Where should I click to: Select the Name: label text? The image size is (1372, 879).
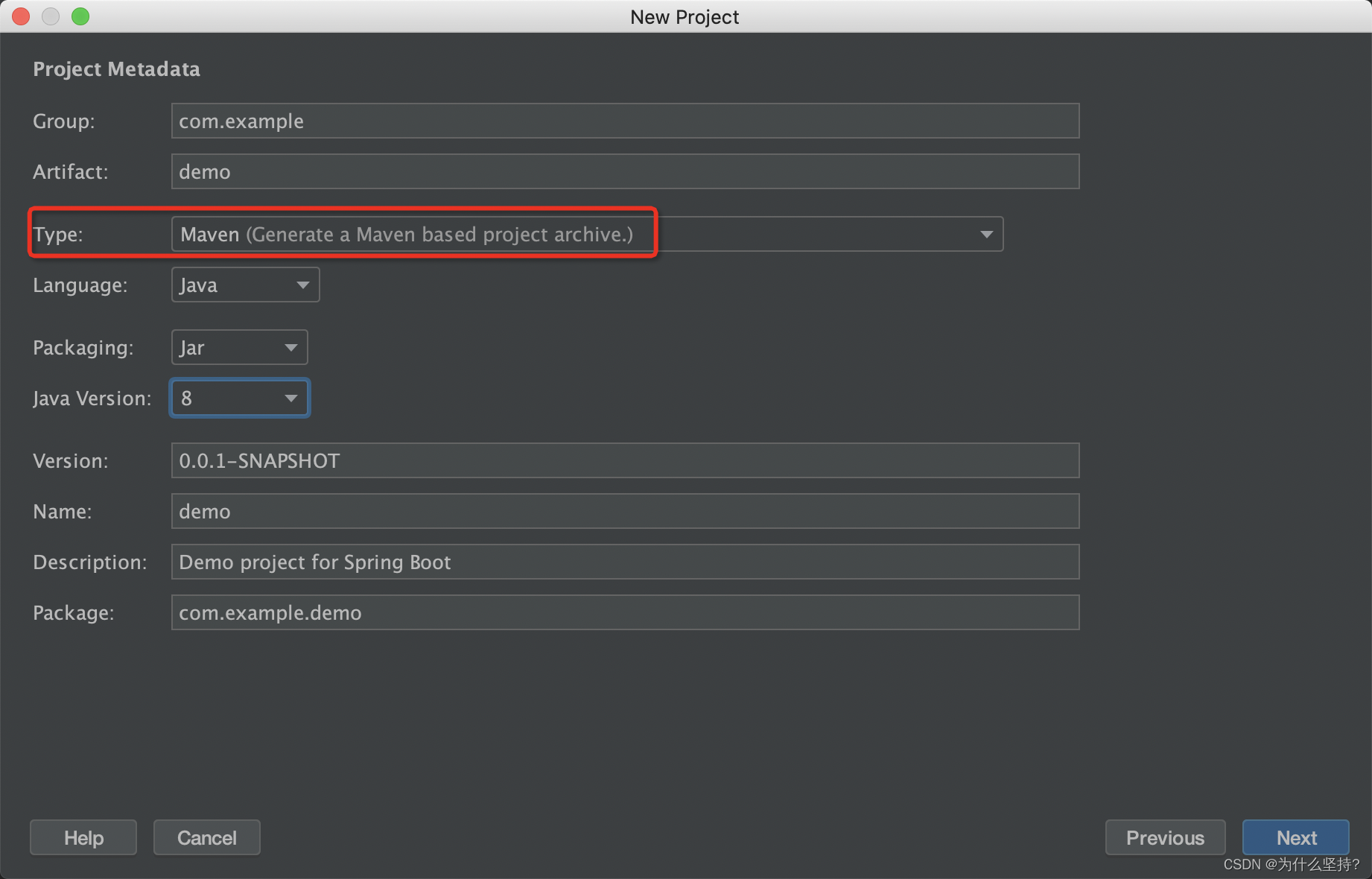[x=63, y=511]
